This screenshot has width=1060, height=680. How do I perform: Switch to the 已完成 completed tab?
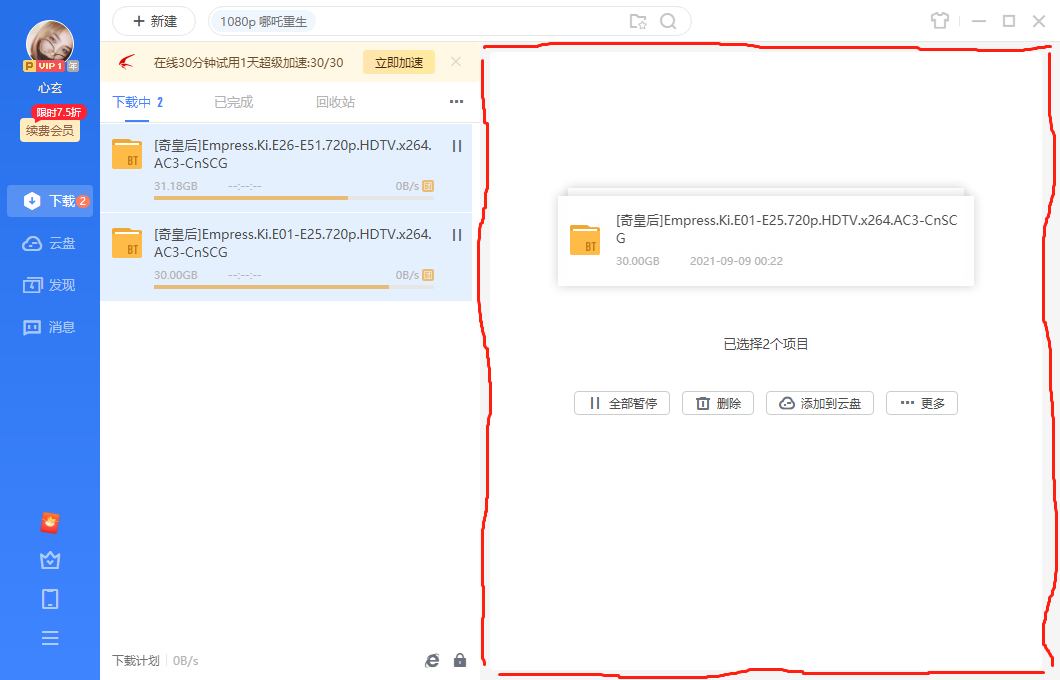(234, 101)
